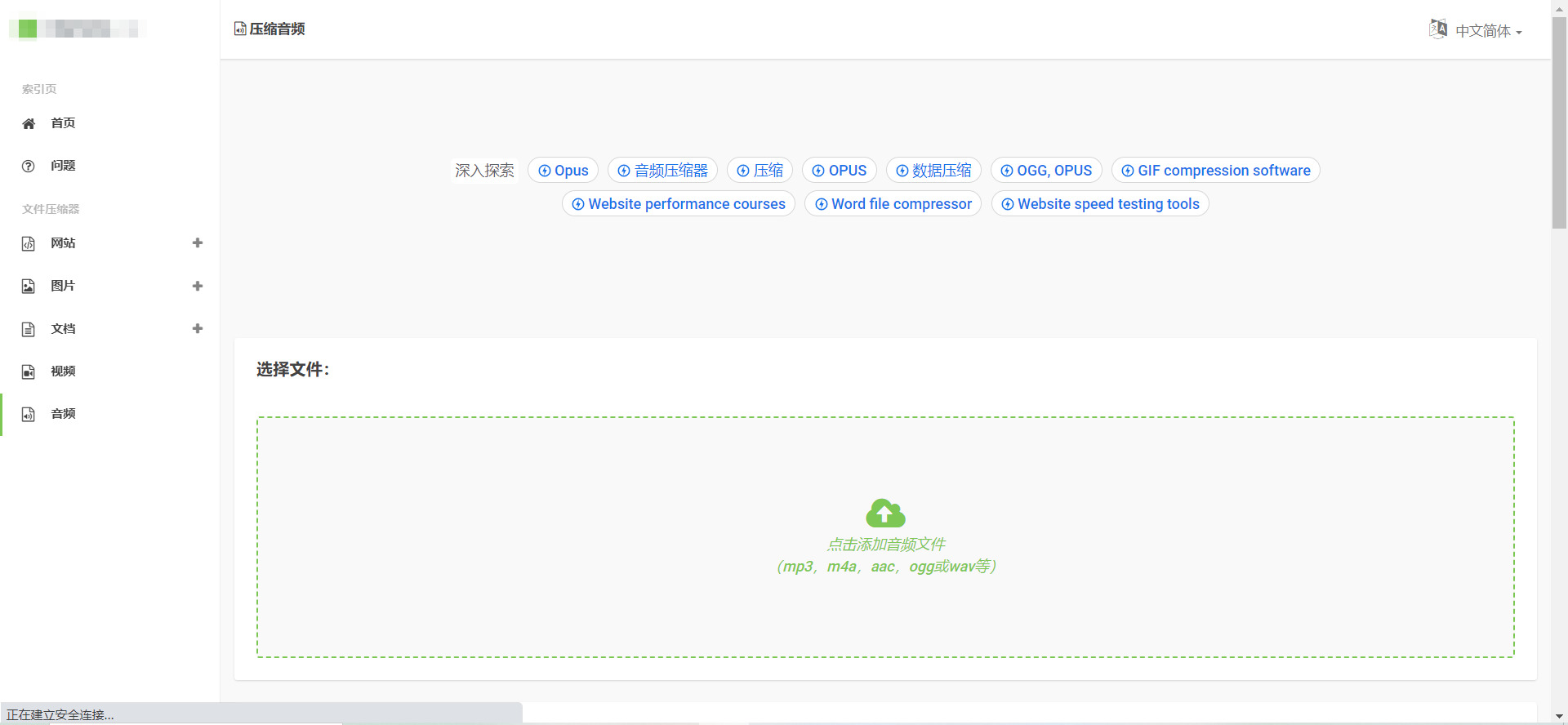This screenshot has height=725, width=1568.
Task: Click the vertical page scrollbar thumb
Action: click(x=1559, y=122)
